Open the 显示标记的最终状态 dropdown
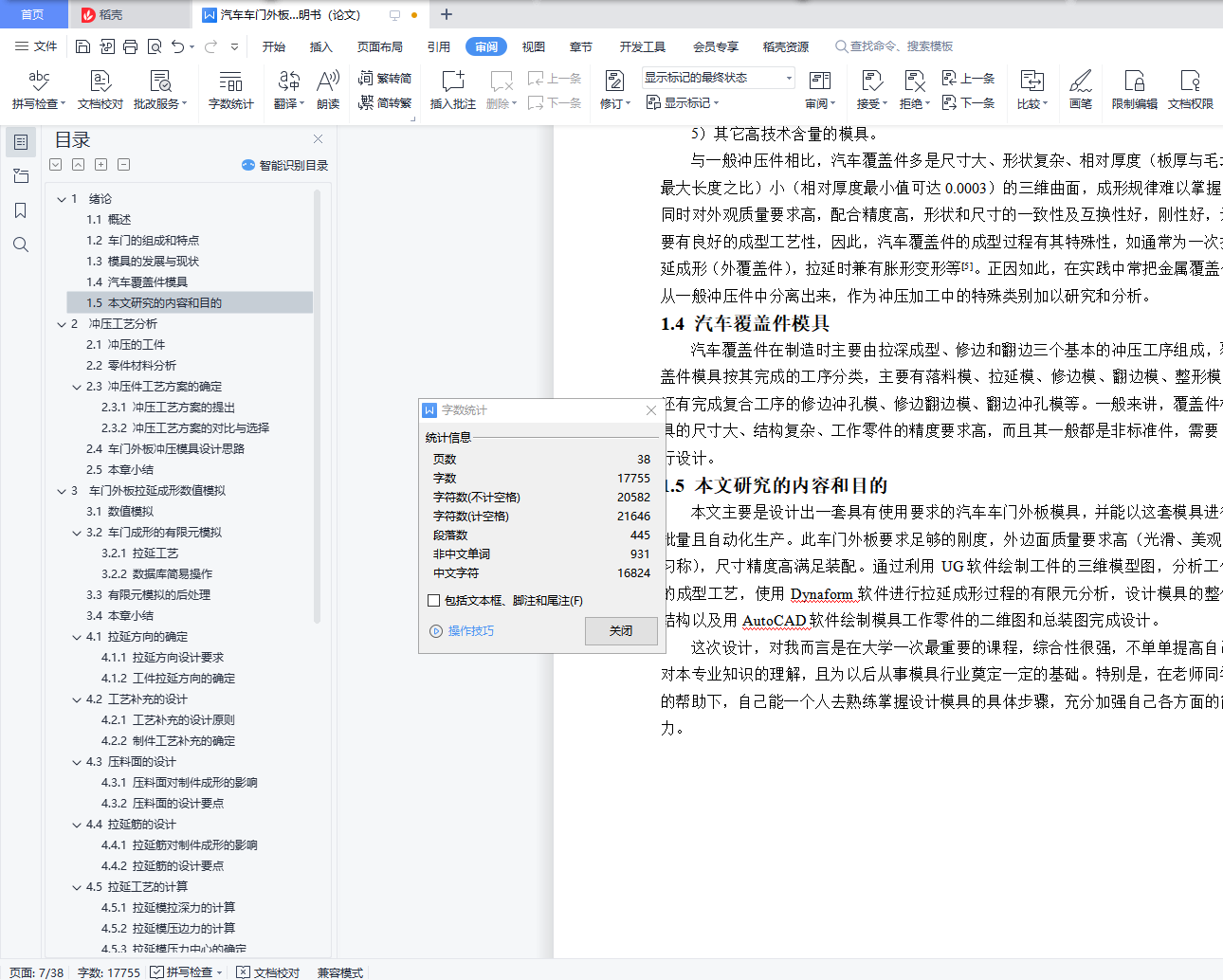 [719, 78]
